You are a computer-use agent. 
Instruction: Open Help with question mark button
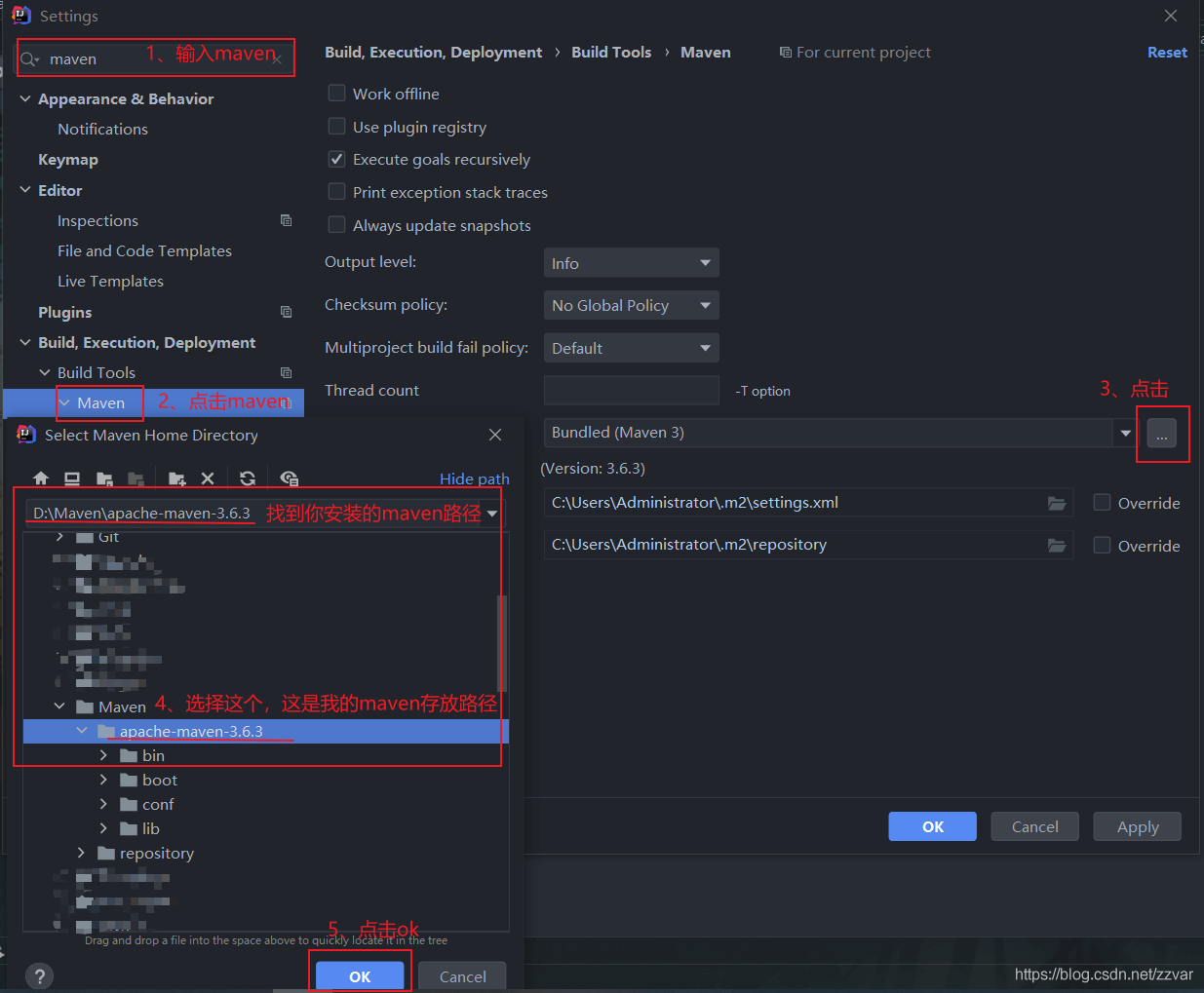click(39, 976)
